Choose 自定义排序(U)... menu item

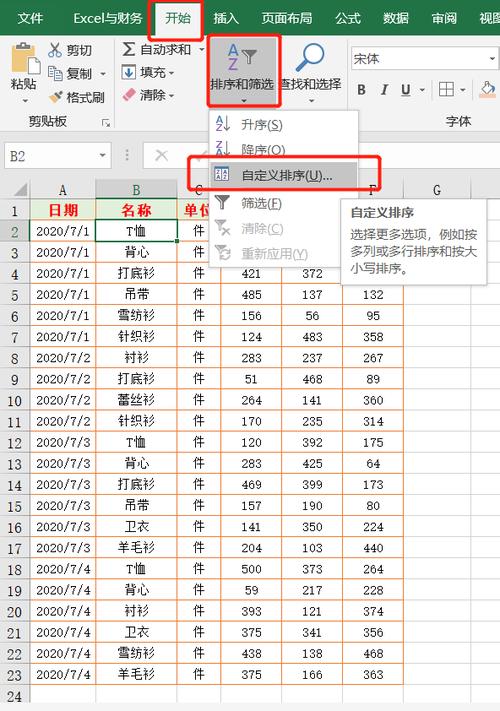(x=284, y=175)
